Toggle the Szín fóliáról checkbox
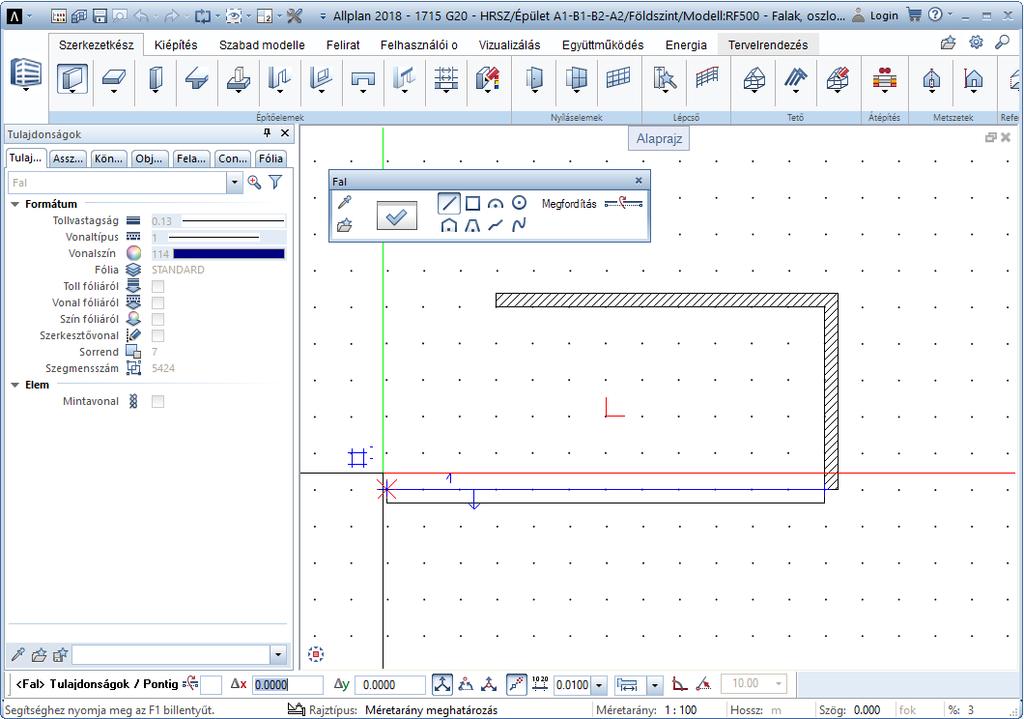 tap(157, 319)
